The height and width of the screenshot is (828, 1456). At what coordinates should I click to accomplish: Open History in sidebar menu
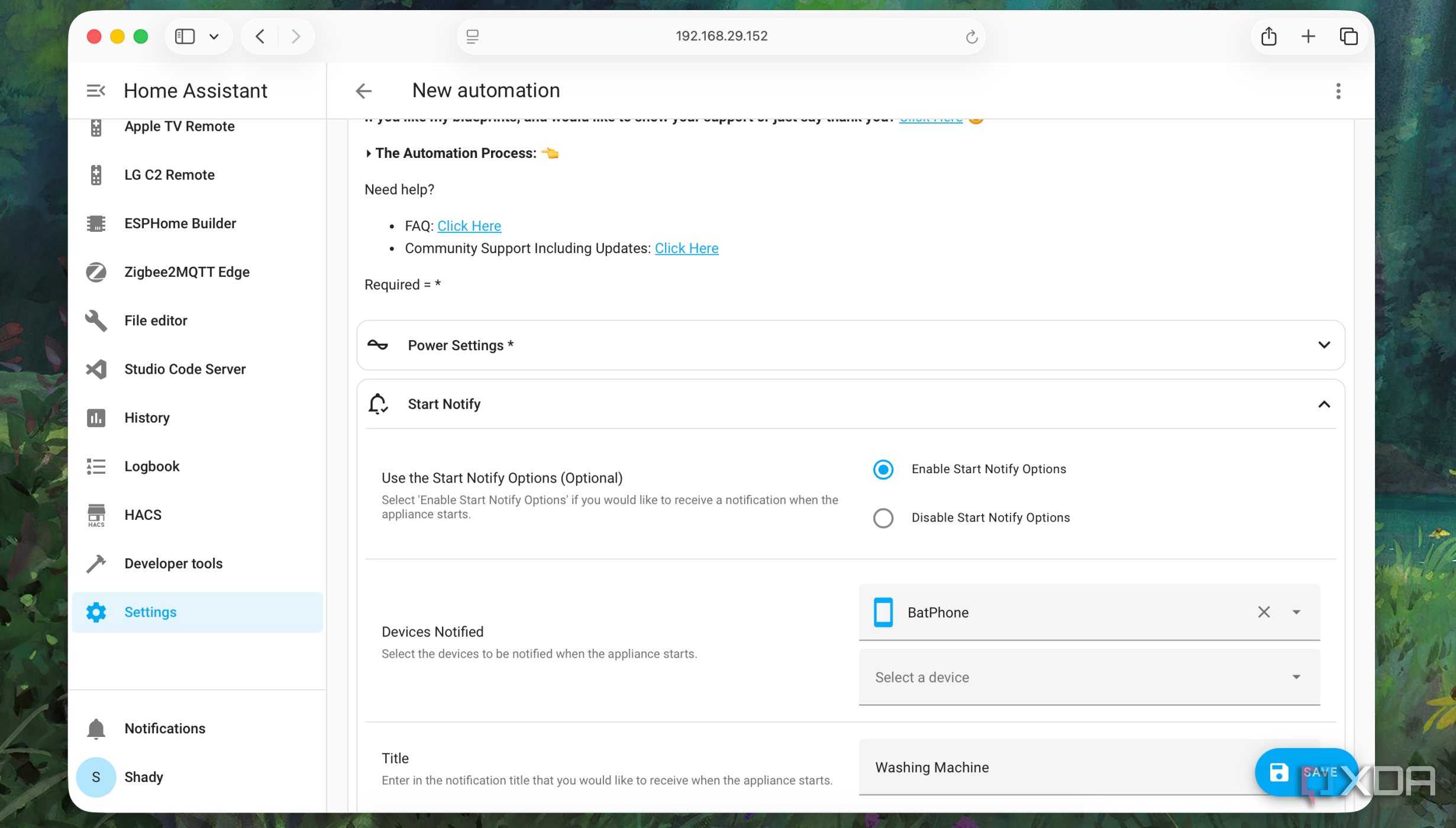click(x=196, y=418)
